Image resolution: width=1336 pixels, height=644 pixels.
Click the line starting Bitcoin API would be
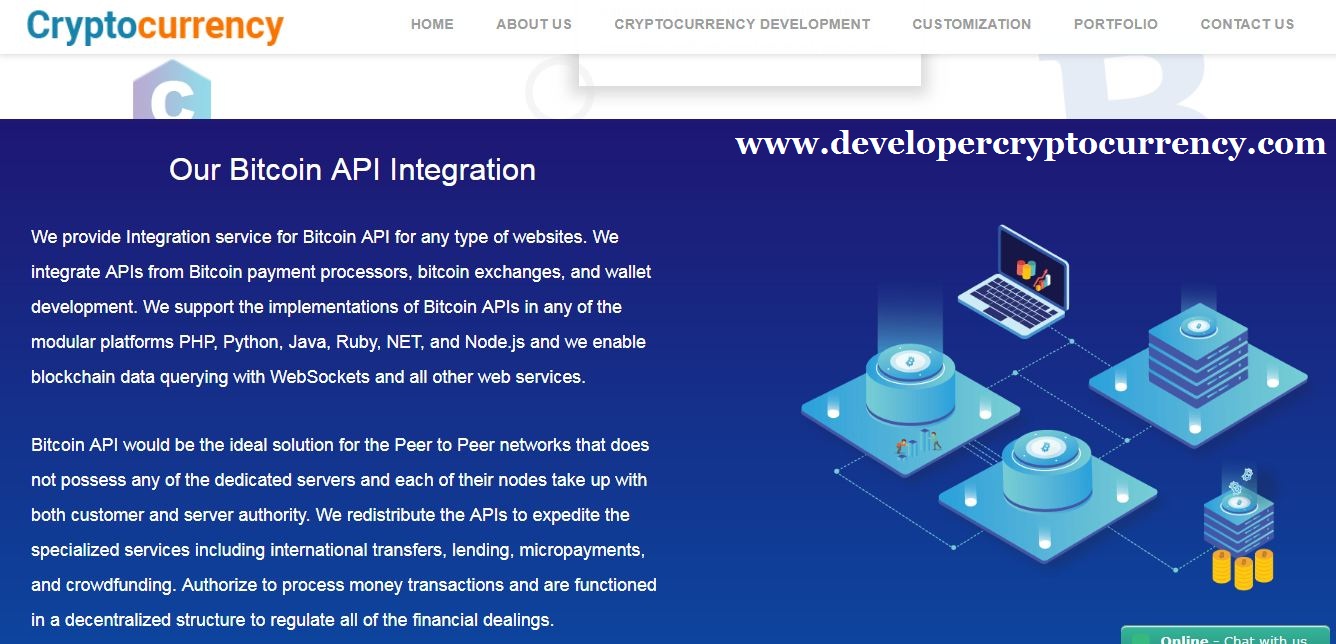pos(340,445)
